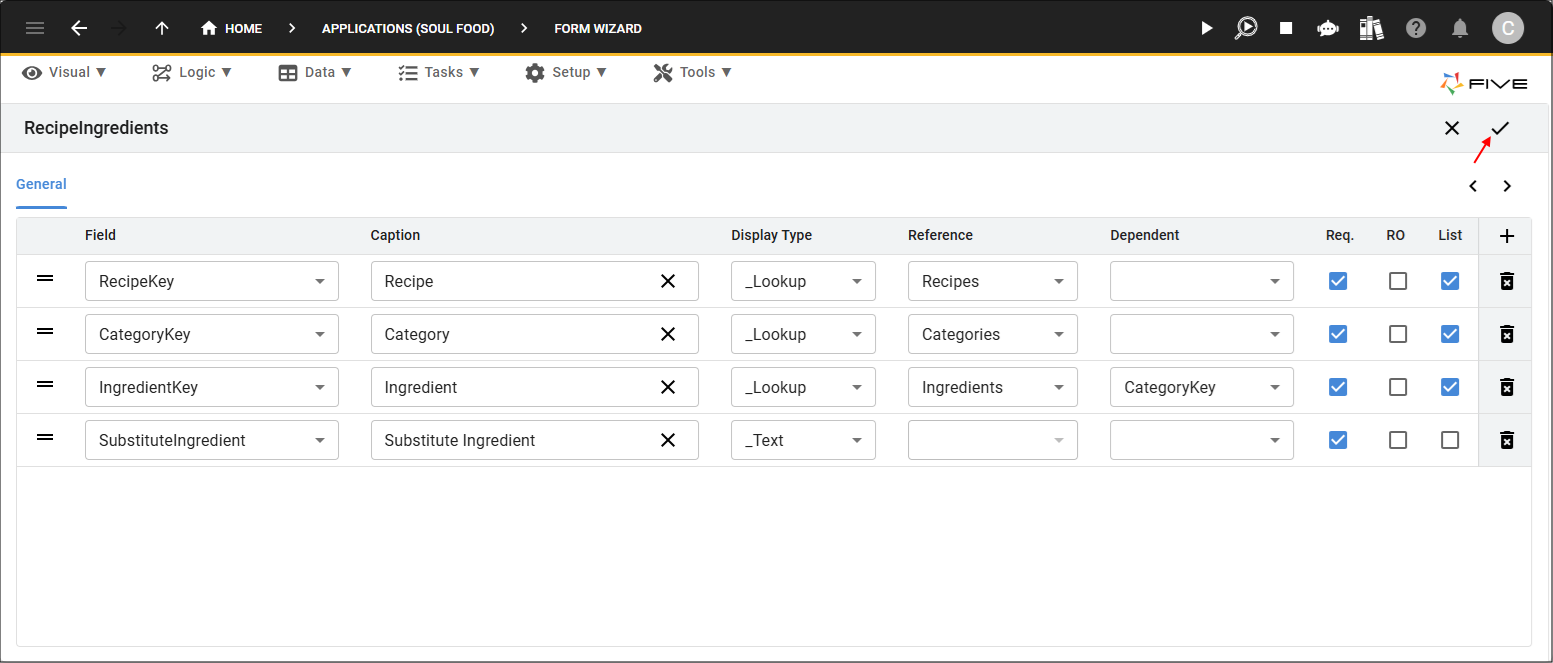This screenshot has height=663, width=1553.
Task: Open the chatbot assistant icon
Action: click(1328, 28)
